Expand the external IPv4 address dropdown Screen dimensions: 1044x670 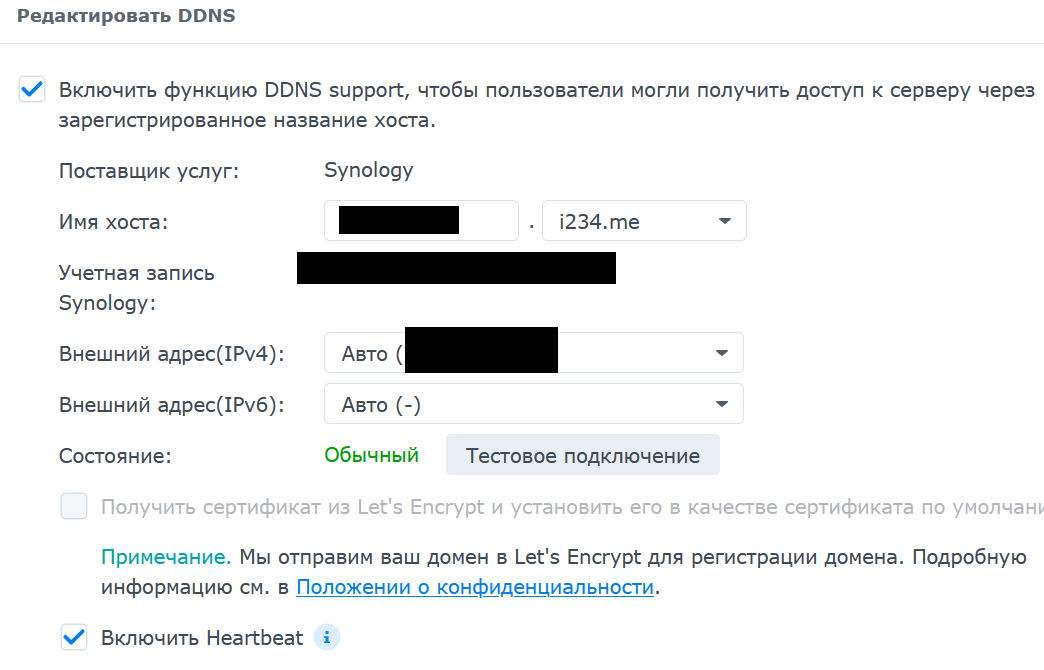coord(533,353)
